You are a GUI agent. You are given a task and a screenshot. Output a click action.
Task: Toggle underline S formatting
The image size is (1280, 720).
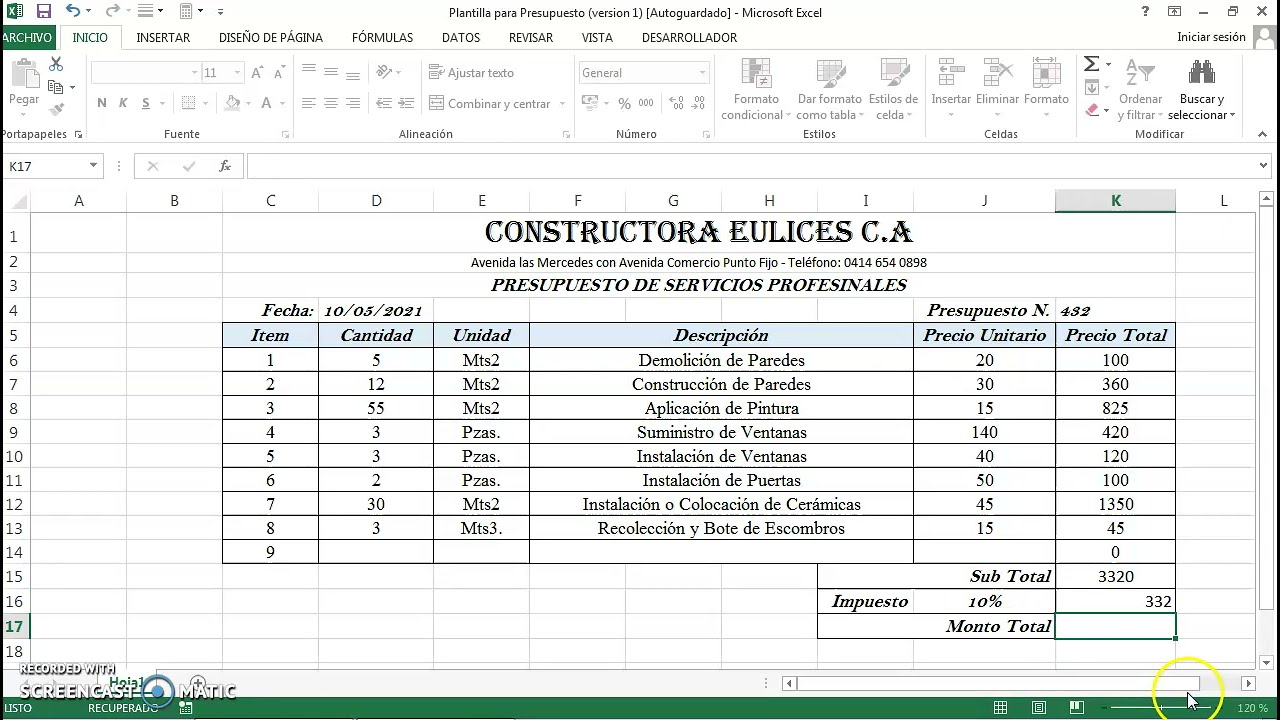pyautogui.click(x=146, y=103)
